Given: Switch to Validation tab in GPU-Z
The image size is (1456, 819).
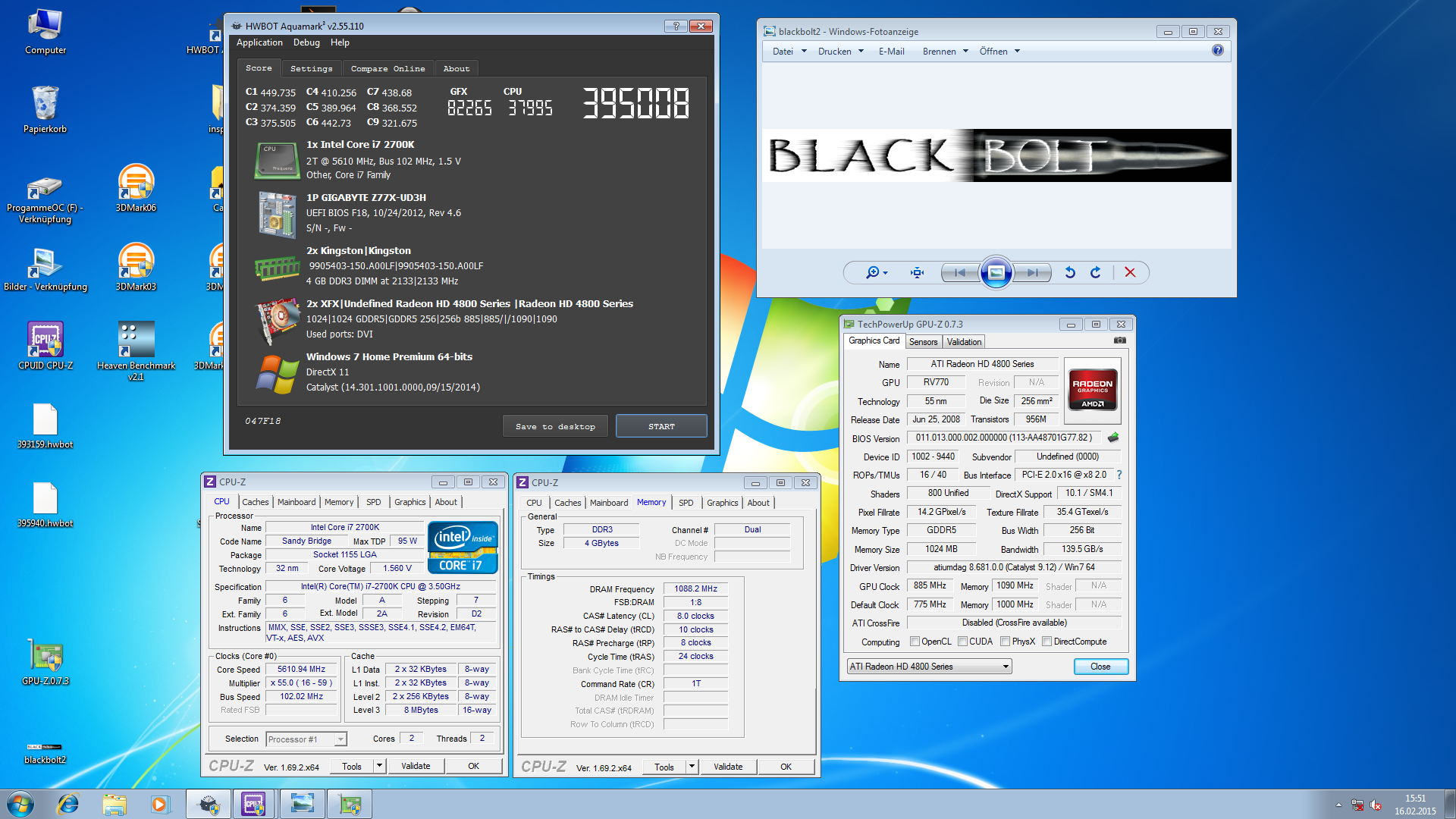Looking at the screenshot, I should tap(964, 342).
